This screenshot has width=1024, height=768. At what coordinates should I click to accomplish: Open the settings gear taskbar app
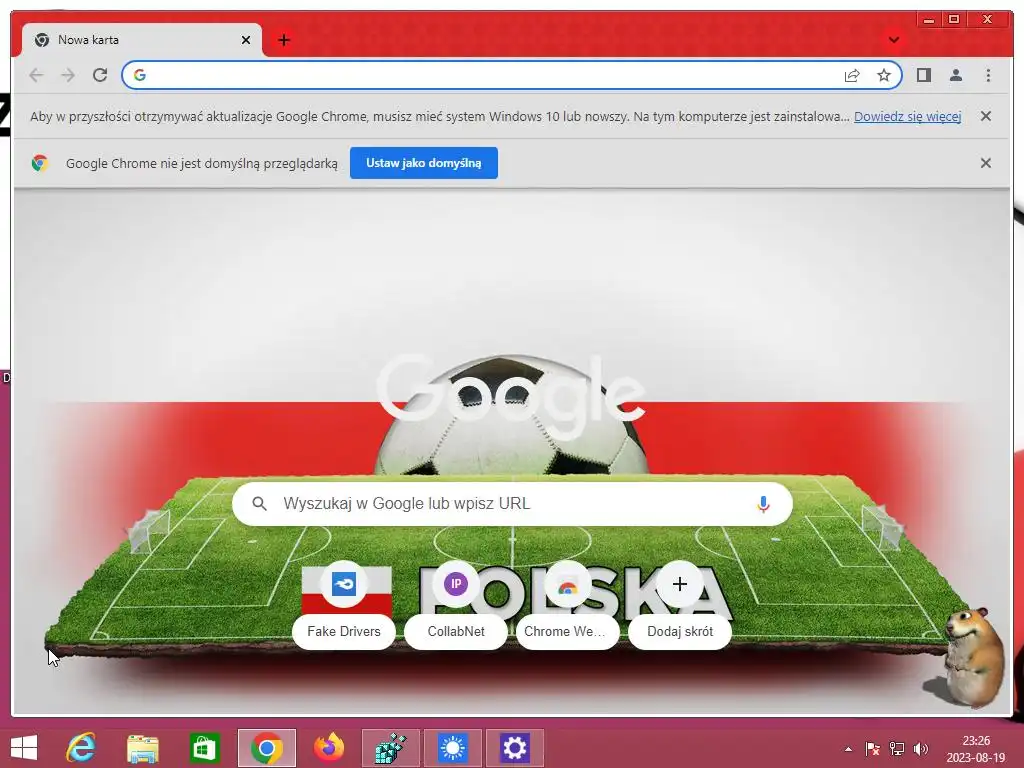tap(515, 748)
